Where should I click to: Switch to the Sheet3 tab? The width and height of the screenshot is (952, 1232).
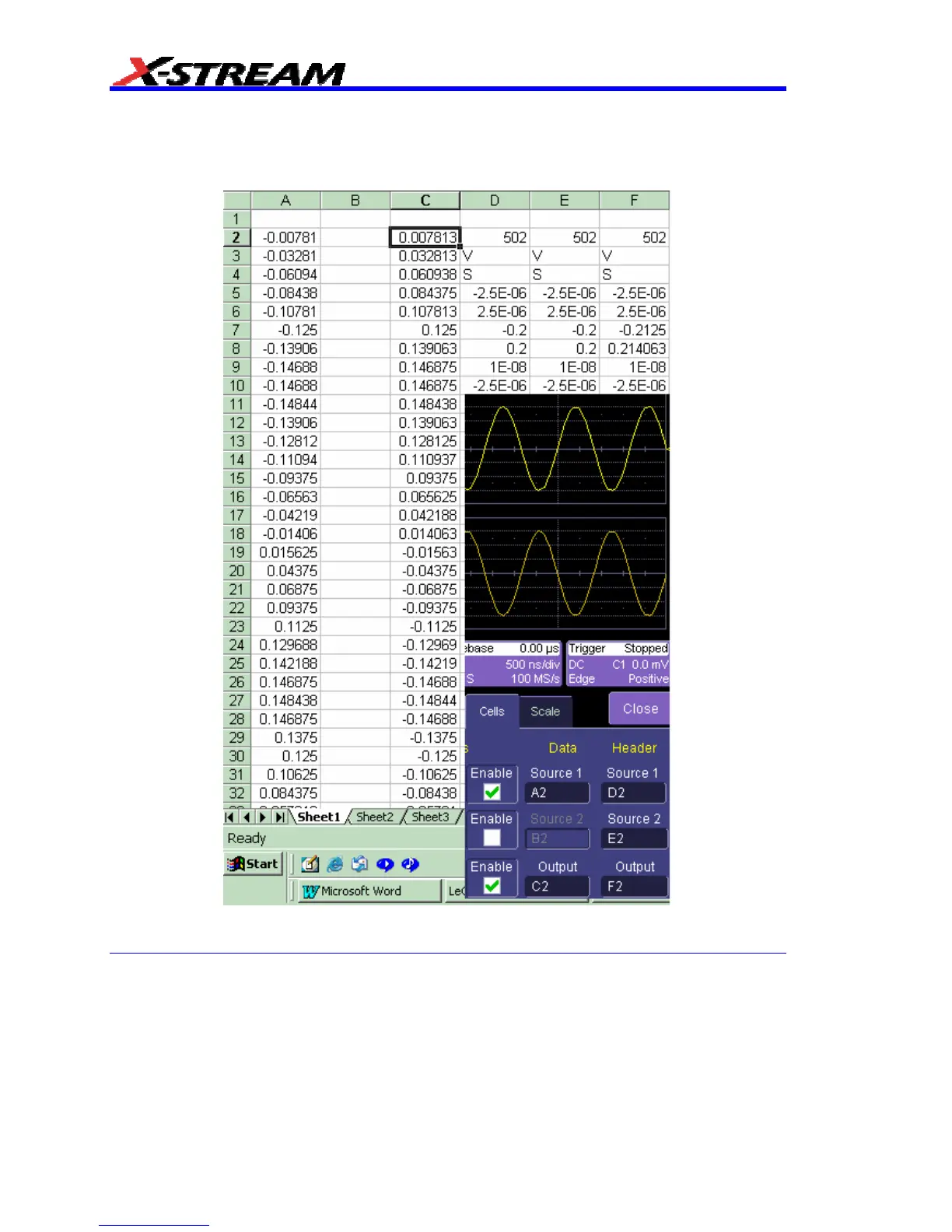pos(430,817)
